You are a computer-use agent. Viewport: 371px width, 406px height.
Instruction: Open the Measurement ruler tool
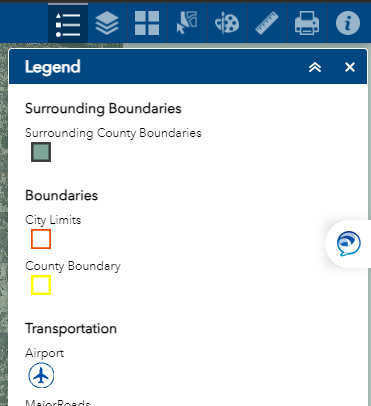(267, 23)
